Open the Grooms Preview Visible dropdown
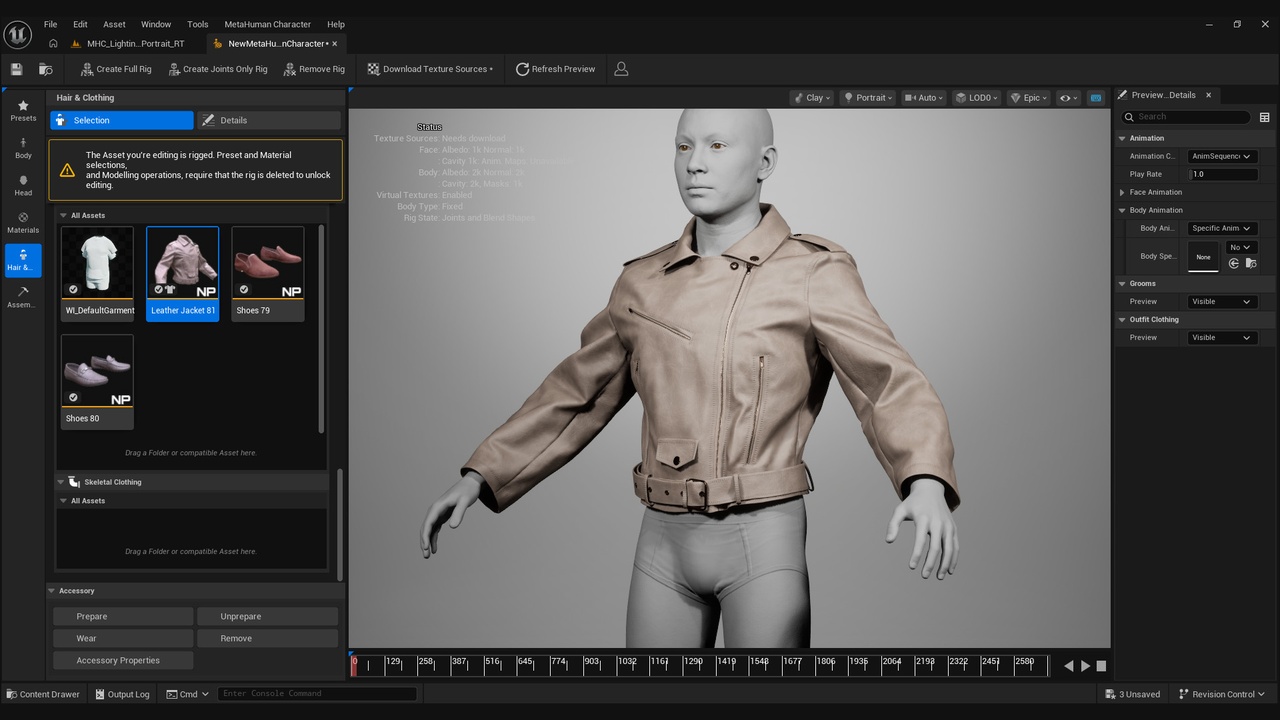Viewport: 1280px width, 720px height. 1222,301
